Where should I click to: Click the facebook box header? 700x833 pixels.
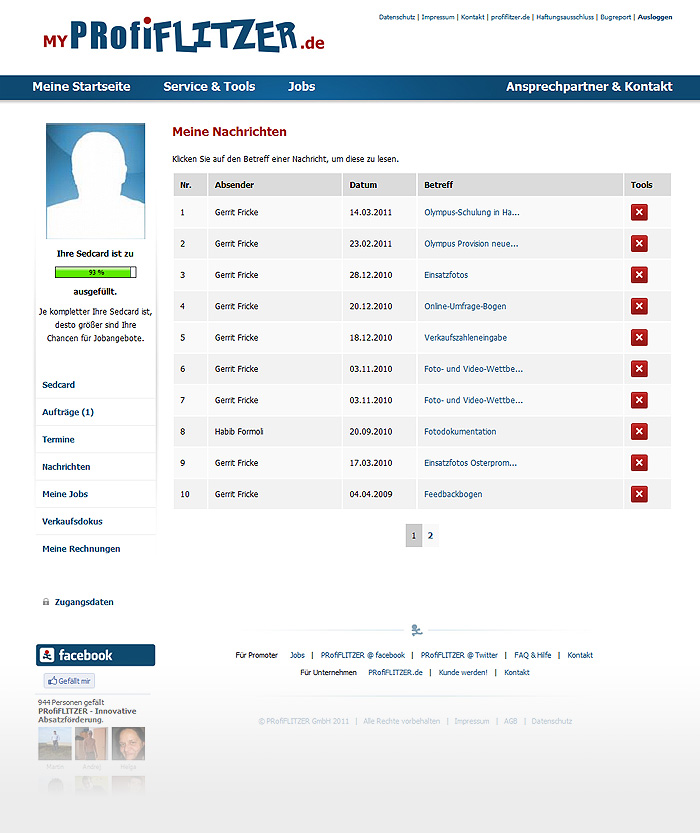[96, 655]
